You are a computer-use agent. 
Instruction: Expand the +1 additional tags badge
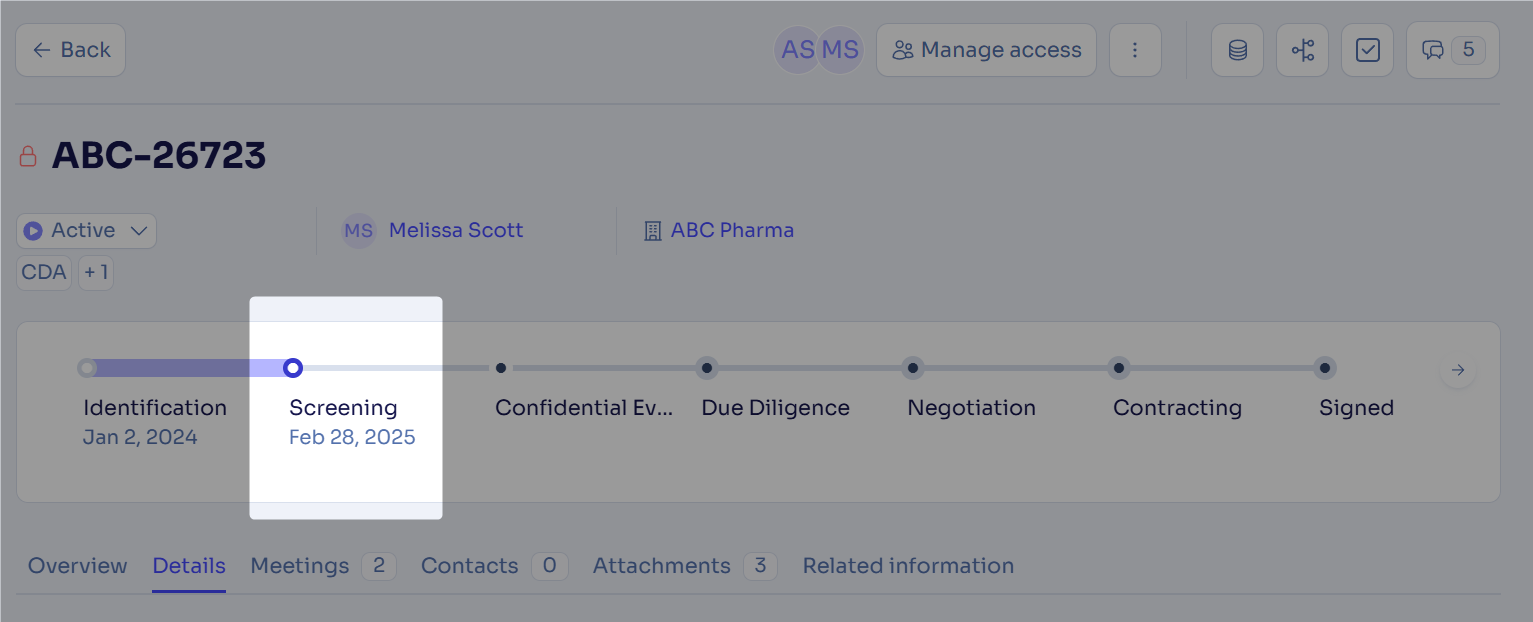coord(96,272)
